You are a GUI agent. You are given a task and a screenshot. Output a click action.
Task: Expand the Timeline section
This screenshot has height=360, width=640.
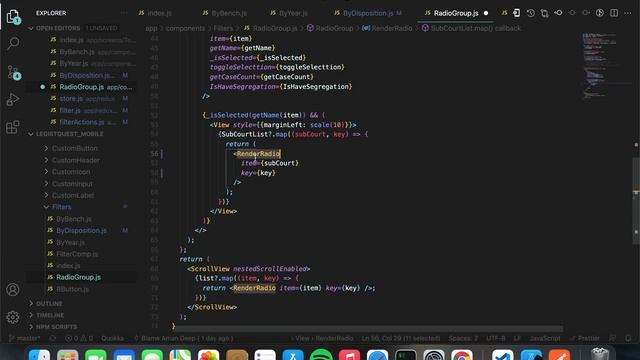tap(50, 315)
